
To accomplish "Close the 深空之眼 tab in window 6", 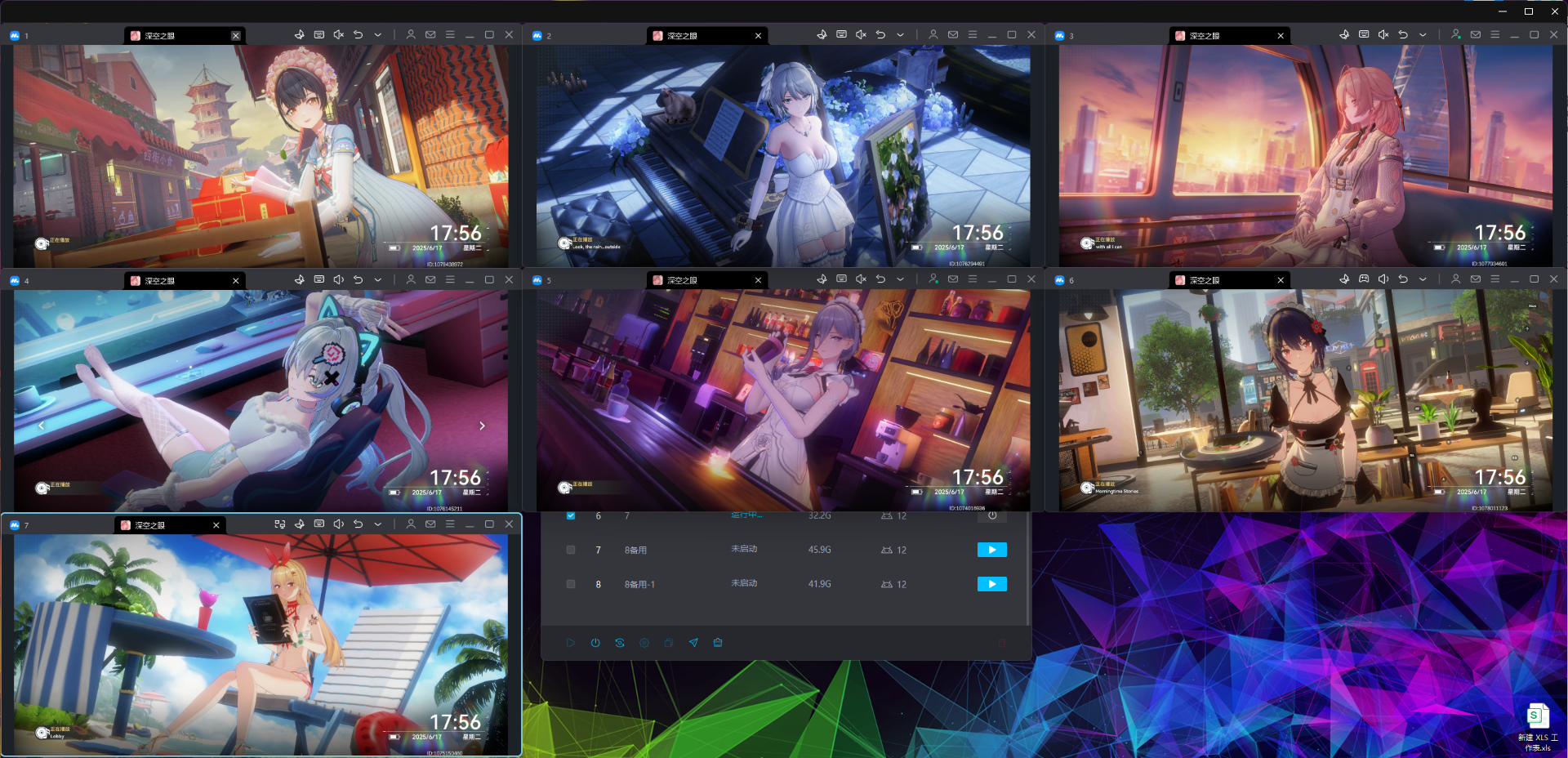I will [1281, 280].
